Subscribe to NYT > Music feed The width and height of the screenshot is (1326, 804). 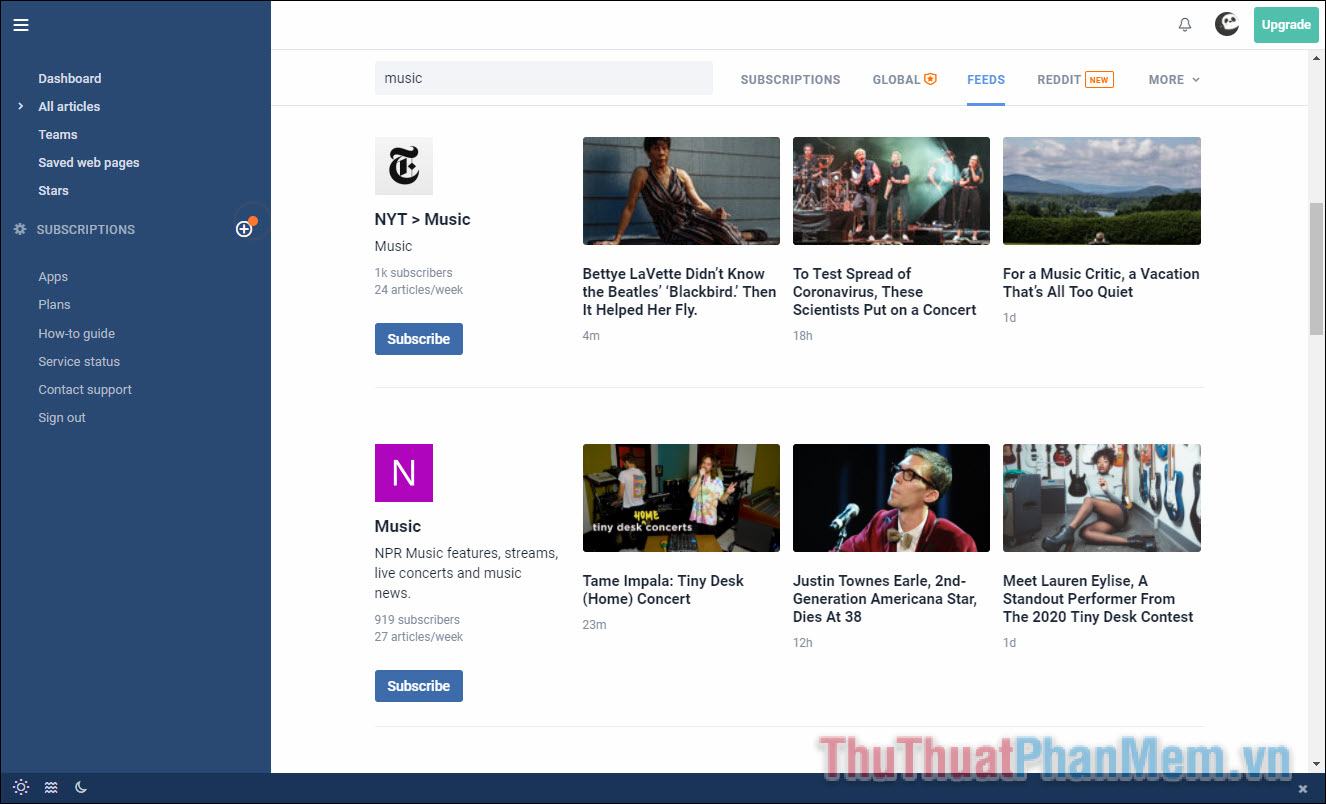(419, 339)
